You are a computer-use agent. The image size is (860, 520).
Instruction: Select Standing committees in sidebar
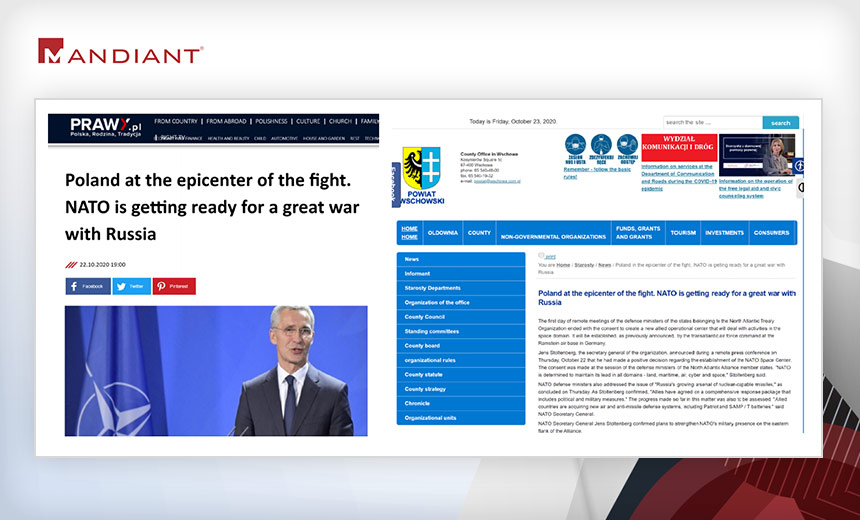click(461, 331)
